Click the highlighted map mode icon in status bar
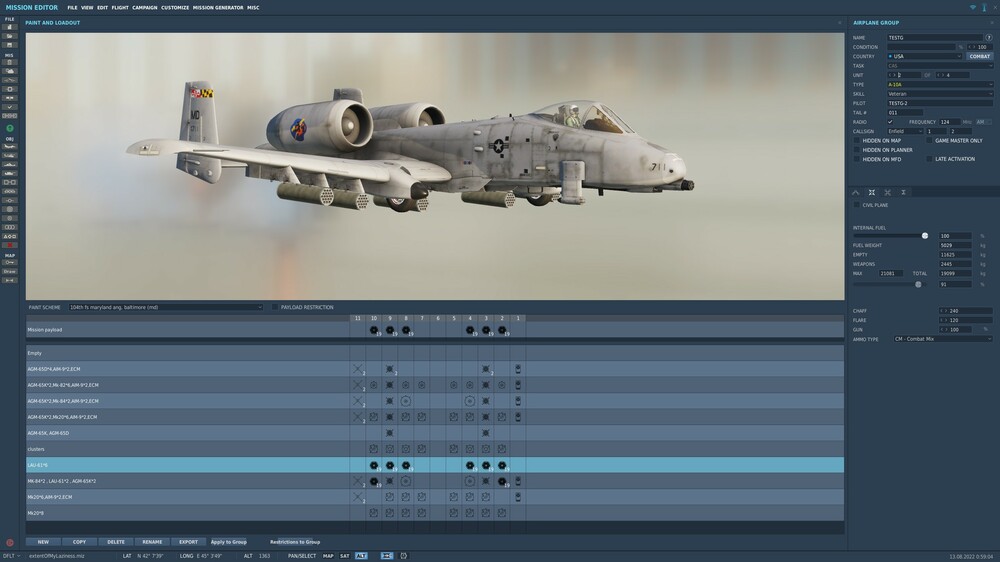 tap(387, 556)
